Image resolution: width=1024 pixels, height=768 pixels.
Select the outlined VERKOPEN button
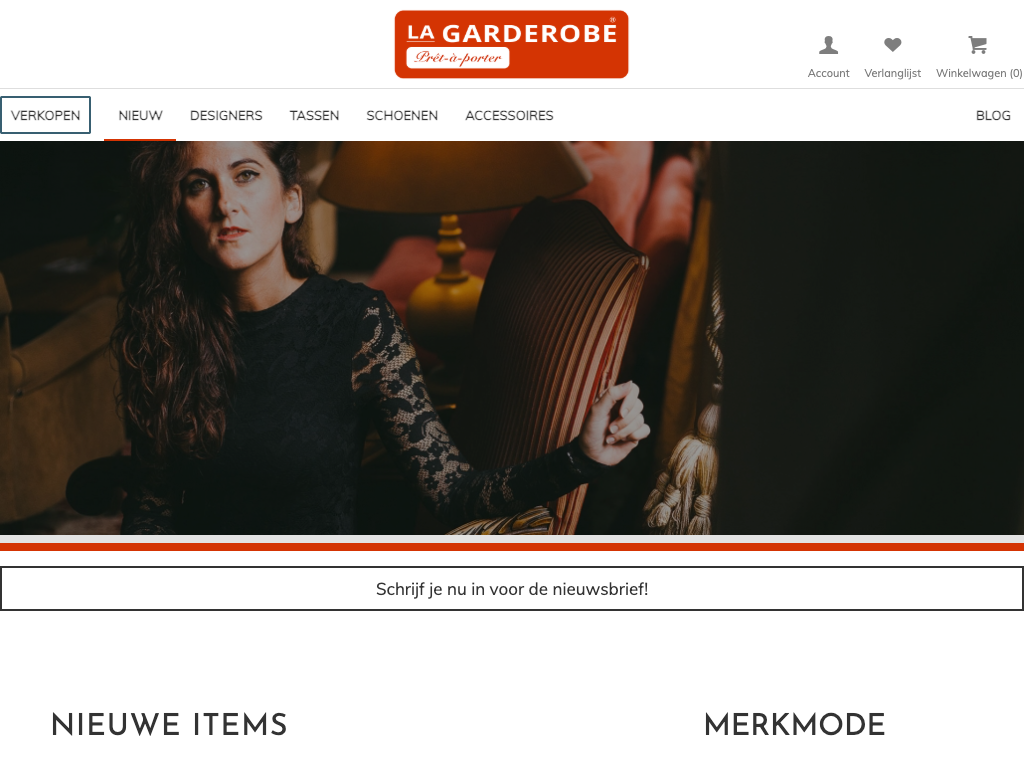tap(46, 115)
